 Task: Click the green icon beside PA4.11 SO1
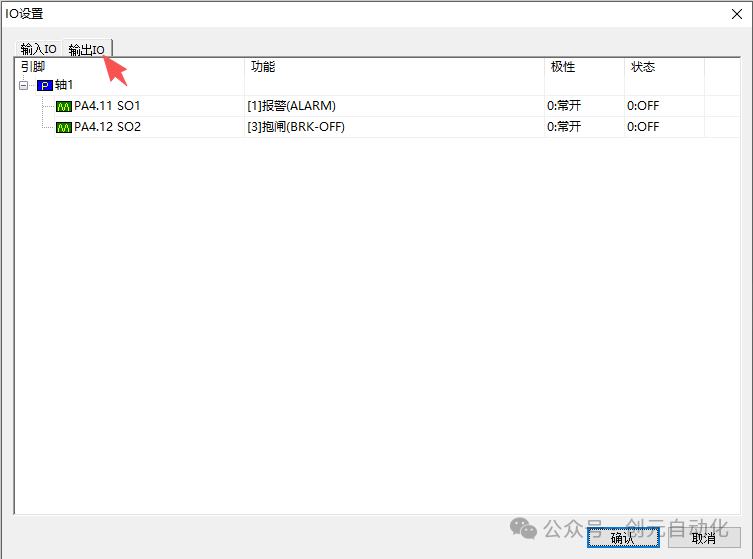pos(64,106)
